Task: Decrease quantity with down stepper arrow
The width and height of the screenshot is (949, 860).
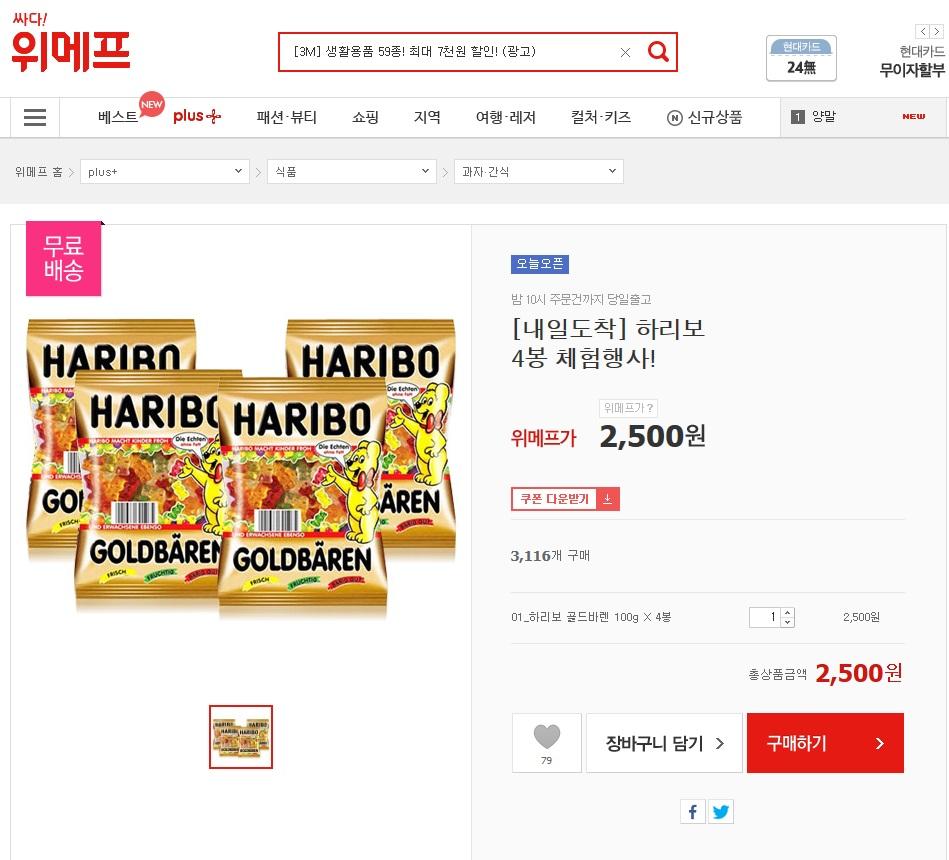Action: pyautogui.click(x=787, y=622)
